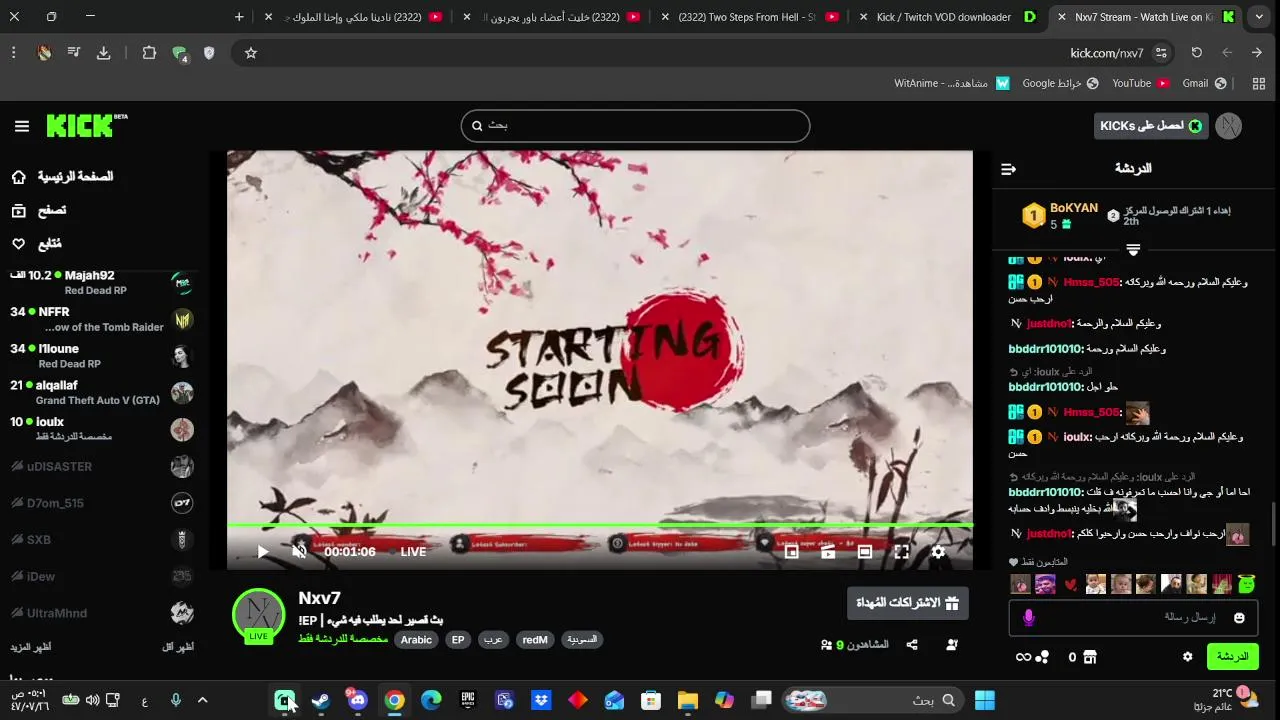Collapse the chat panel
The width and height of the screenshot is (1280, 720).
(1008, 169)
